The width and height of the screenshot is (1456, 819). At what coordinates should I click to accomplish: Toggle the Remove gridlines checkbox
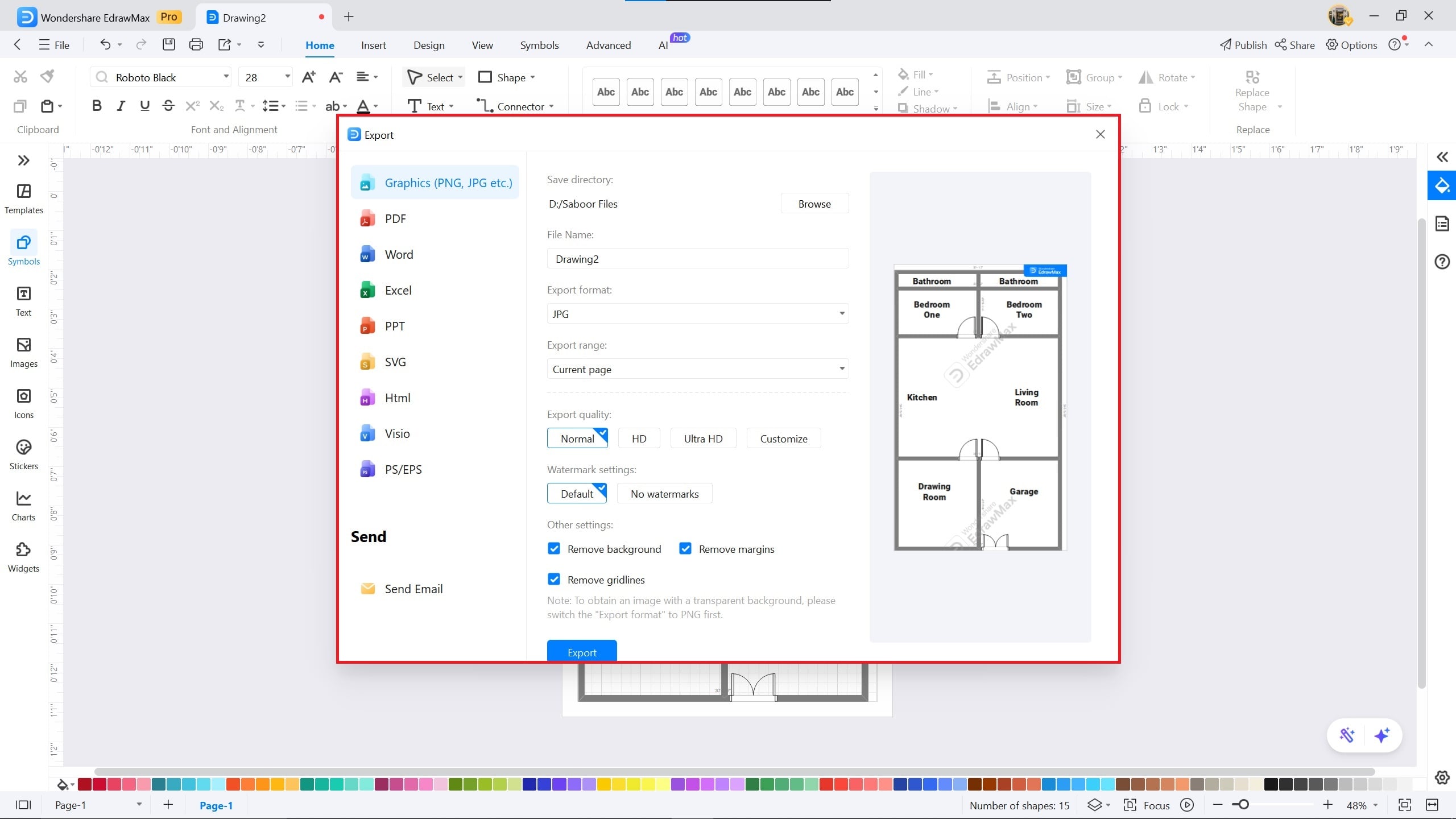coord(554,580)
